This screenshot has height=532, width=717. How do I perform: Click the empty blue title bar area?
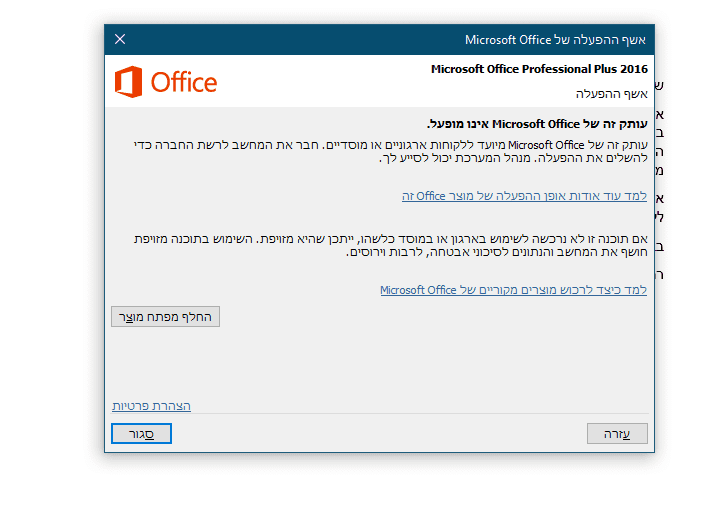coord(300,39)
